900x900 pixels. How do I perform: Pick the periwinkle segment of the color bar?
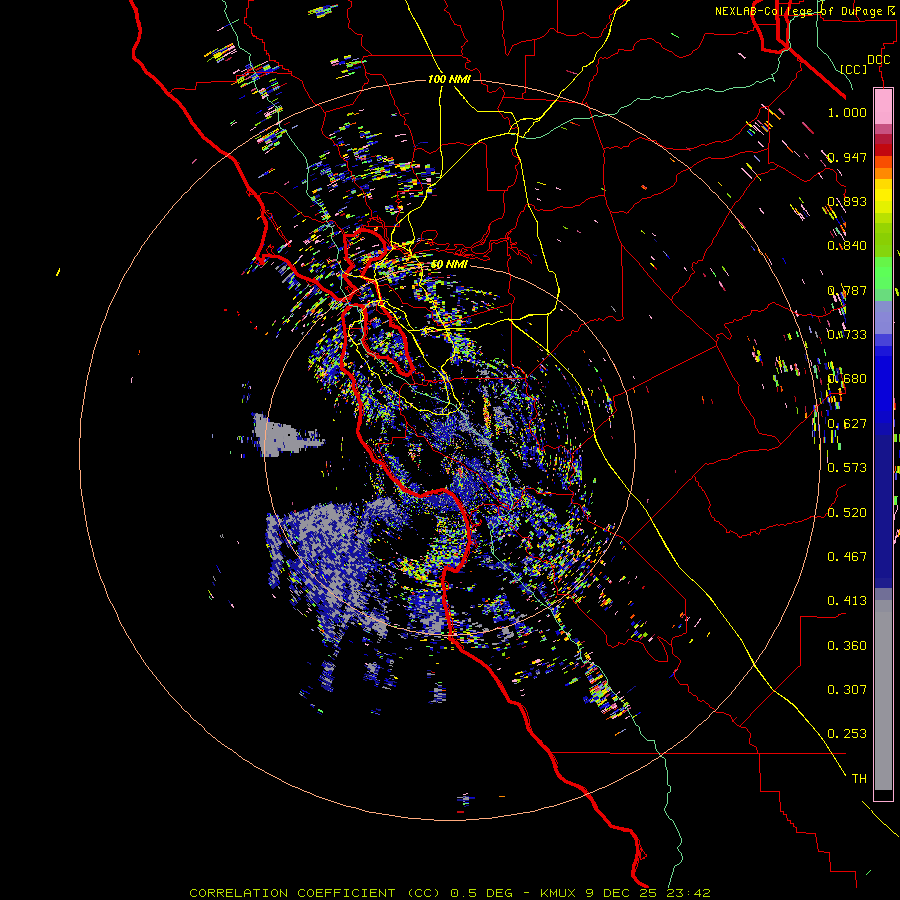(x=883, y=317)
